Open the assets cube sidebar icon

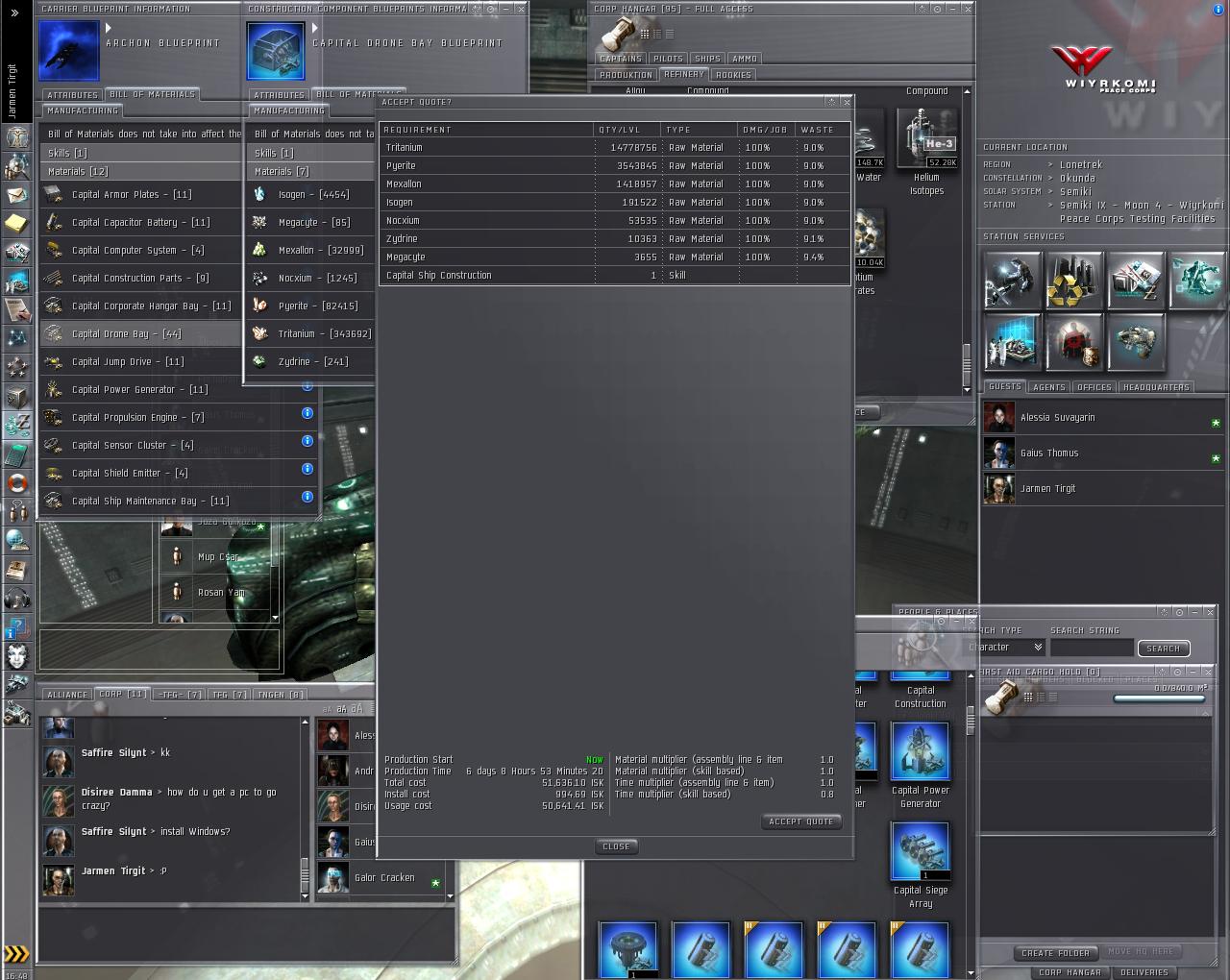point(17,396)
